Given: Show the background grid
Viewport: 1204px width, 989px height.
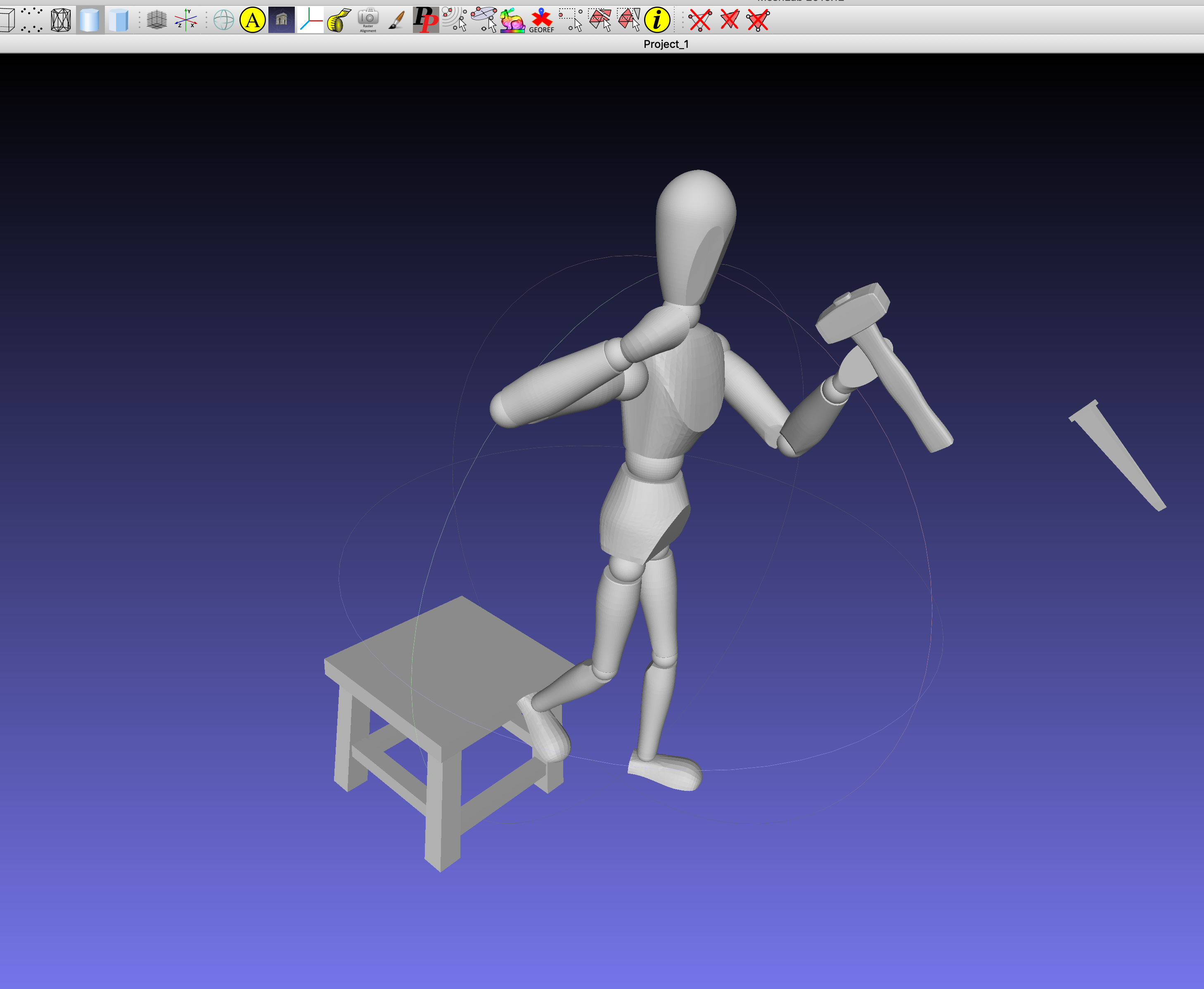Looking at the screenshot, I should pyautogui.click(x=157, y=20).
